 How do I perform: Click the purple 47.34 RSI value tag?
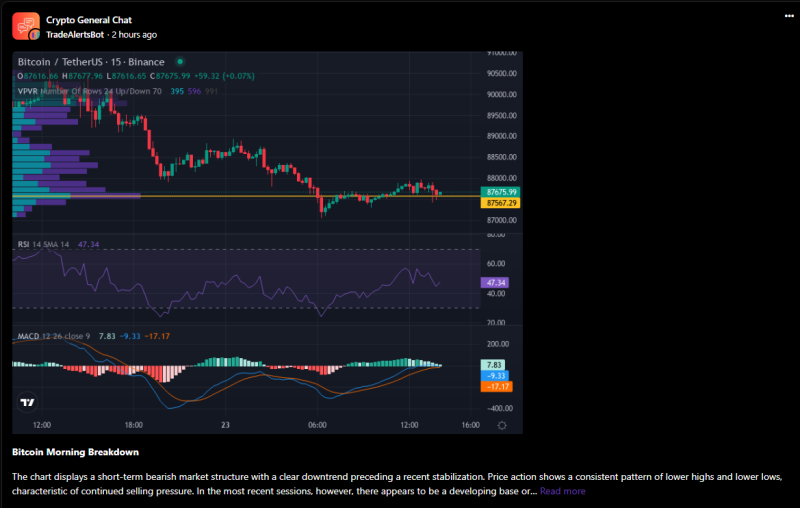[496, 283]
